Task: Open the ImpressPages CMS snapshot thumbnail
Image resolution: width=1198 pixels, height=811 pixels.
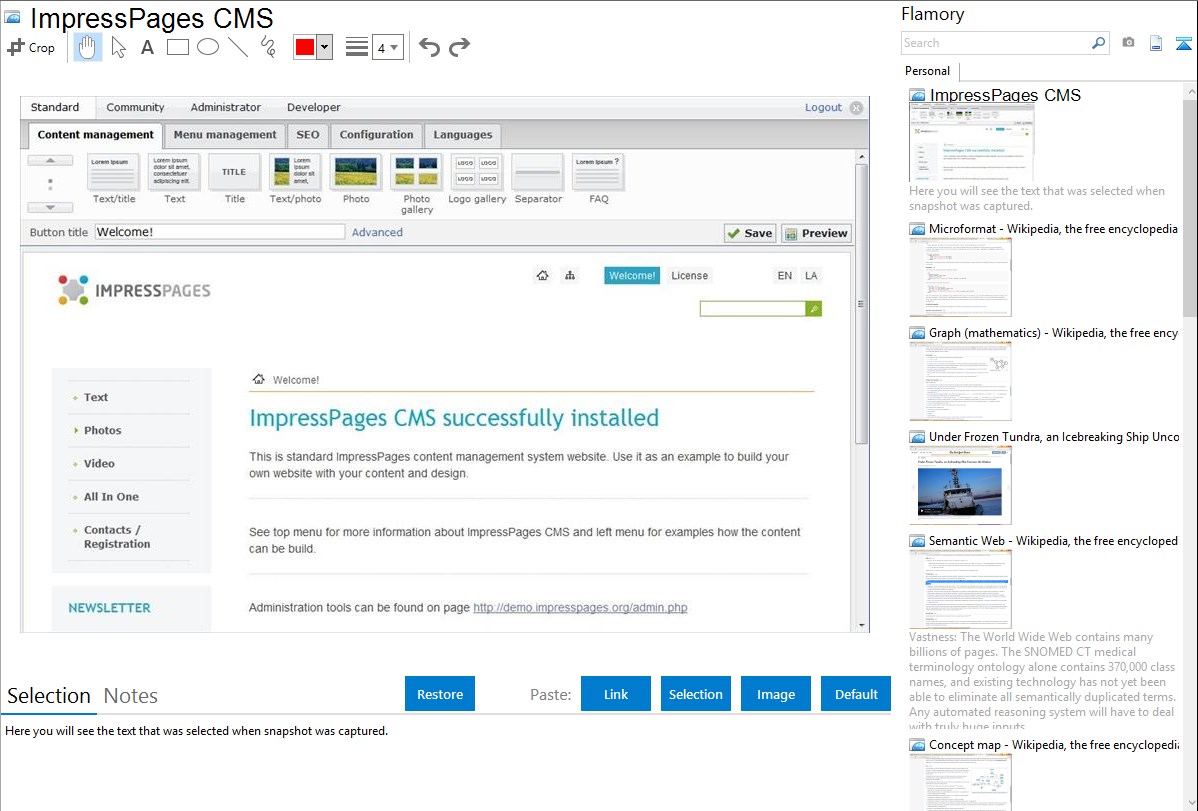Action: pos(971,143)
